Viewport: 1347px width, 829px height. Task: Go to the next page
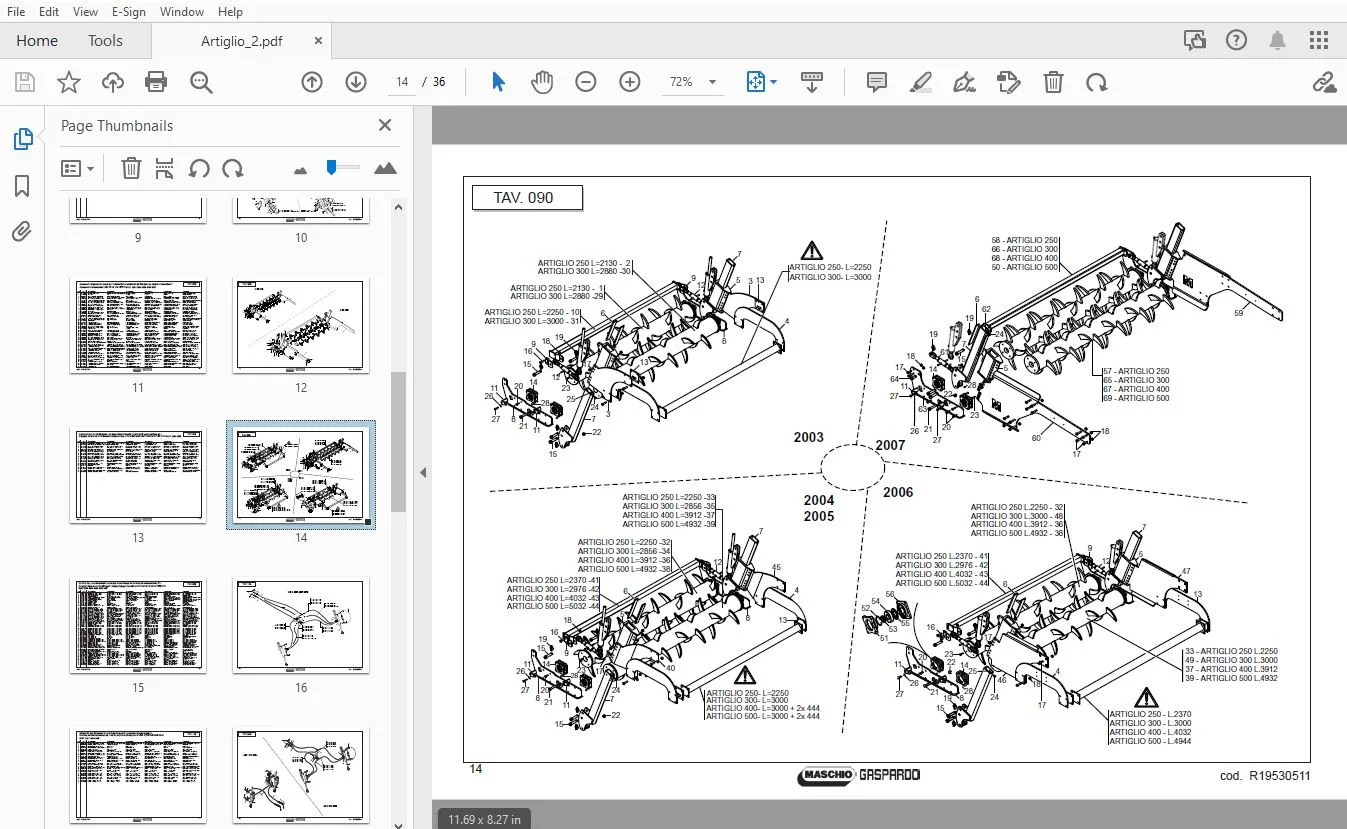coord(356,82)
